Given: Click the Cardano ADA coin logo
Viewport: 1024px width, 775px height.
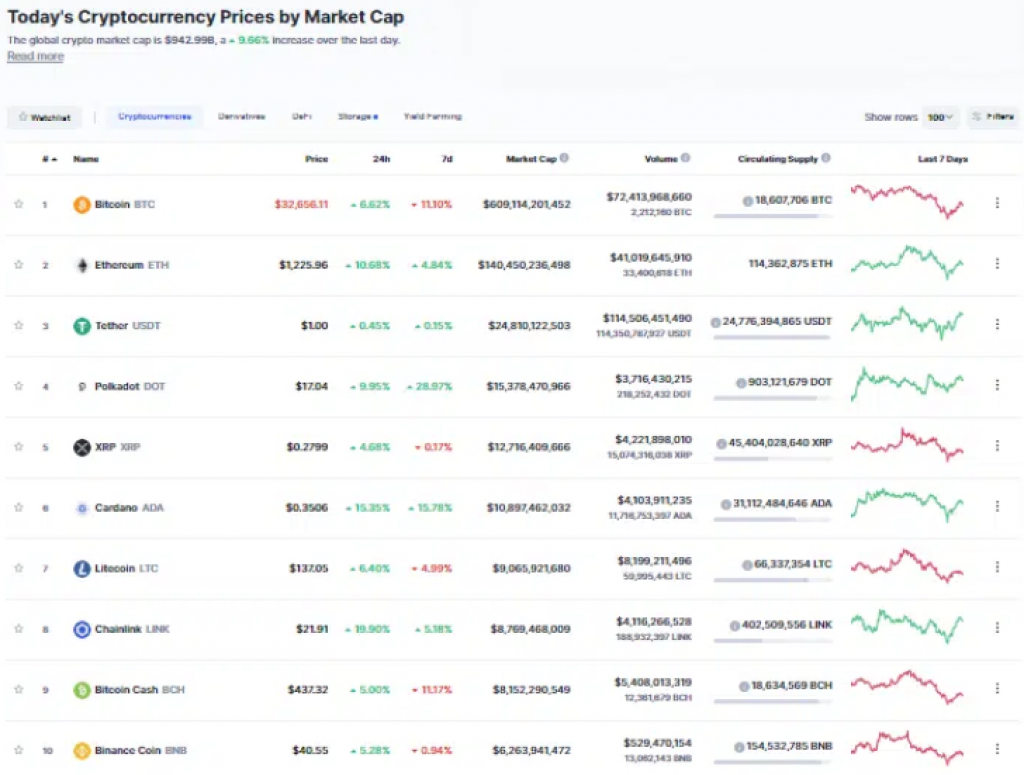Looking at the screenshot, I should (81, 507).
